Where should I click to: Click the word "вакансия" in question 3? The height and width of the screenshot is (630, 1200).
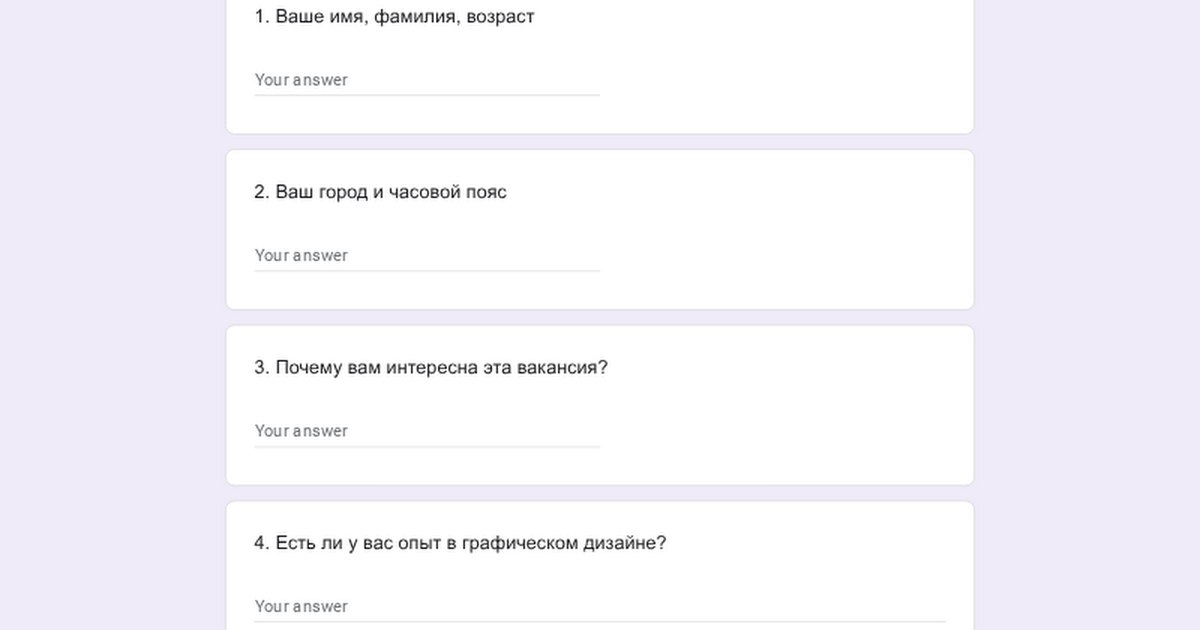click(x=558, y=367)
